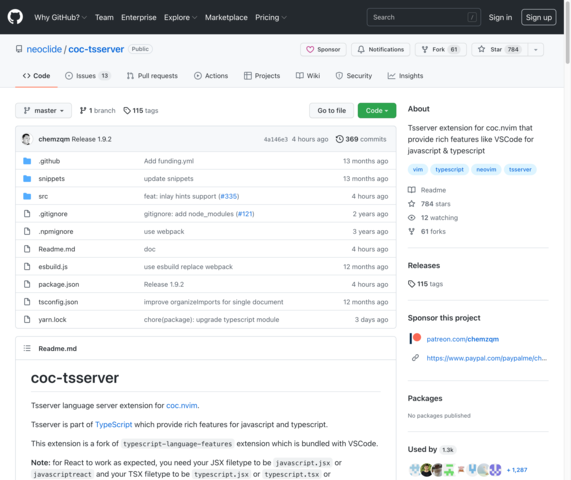Open the esbuild.js file
Screen dimensions: 571x480
click(x=53, y=267)
